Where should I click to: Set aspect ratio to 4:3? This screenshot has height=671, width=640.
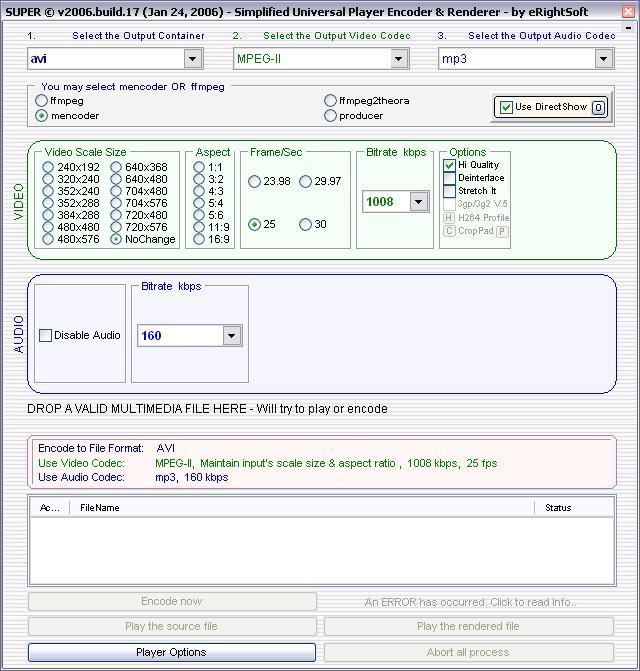pyautogui.click(x=199, y=191)
